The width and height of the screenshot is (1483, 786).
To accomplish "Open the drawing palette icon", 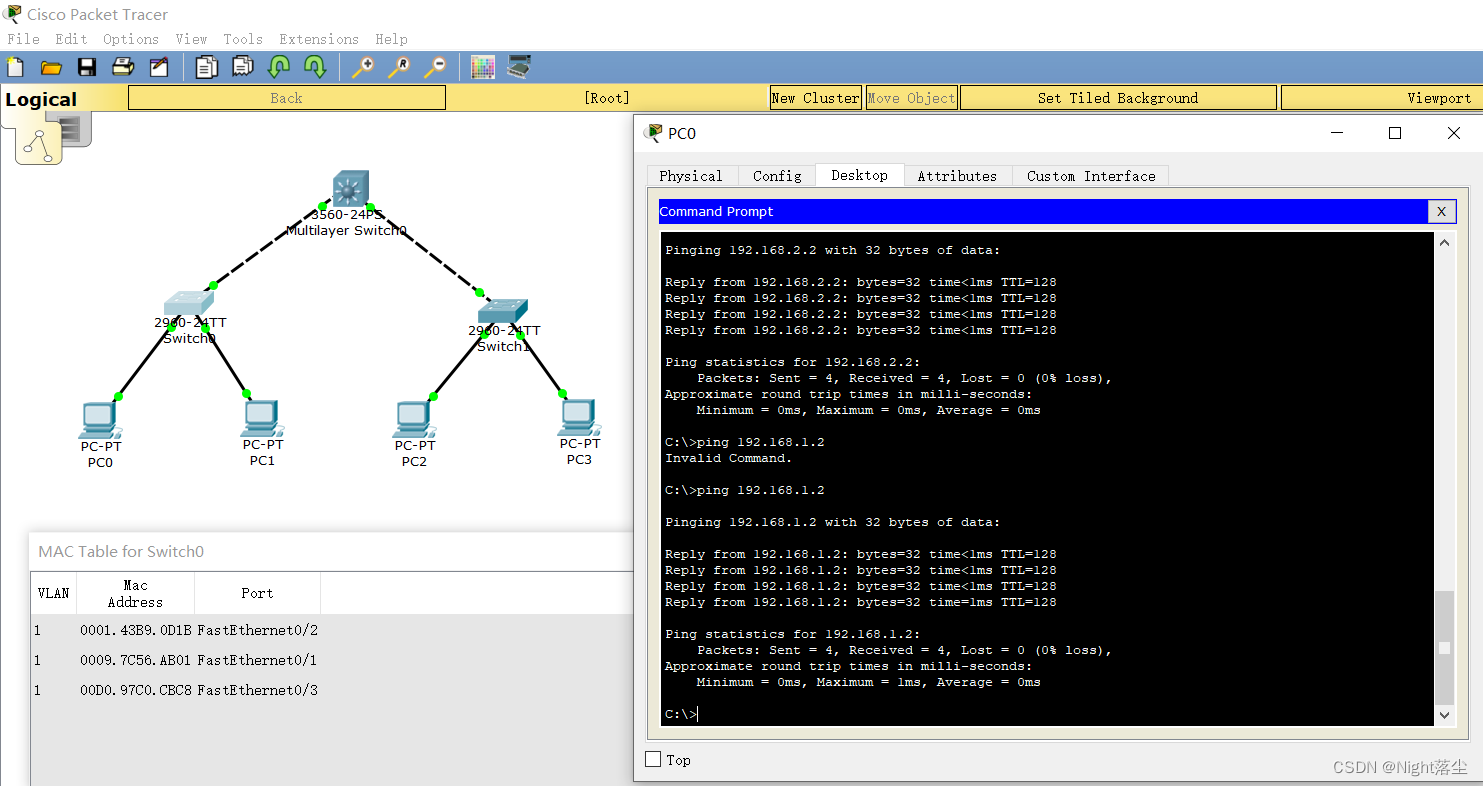I will coord(483,67).
